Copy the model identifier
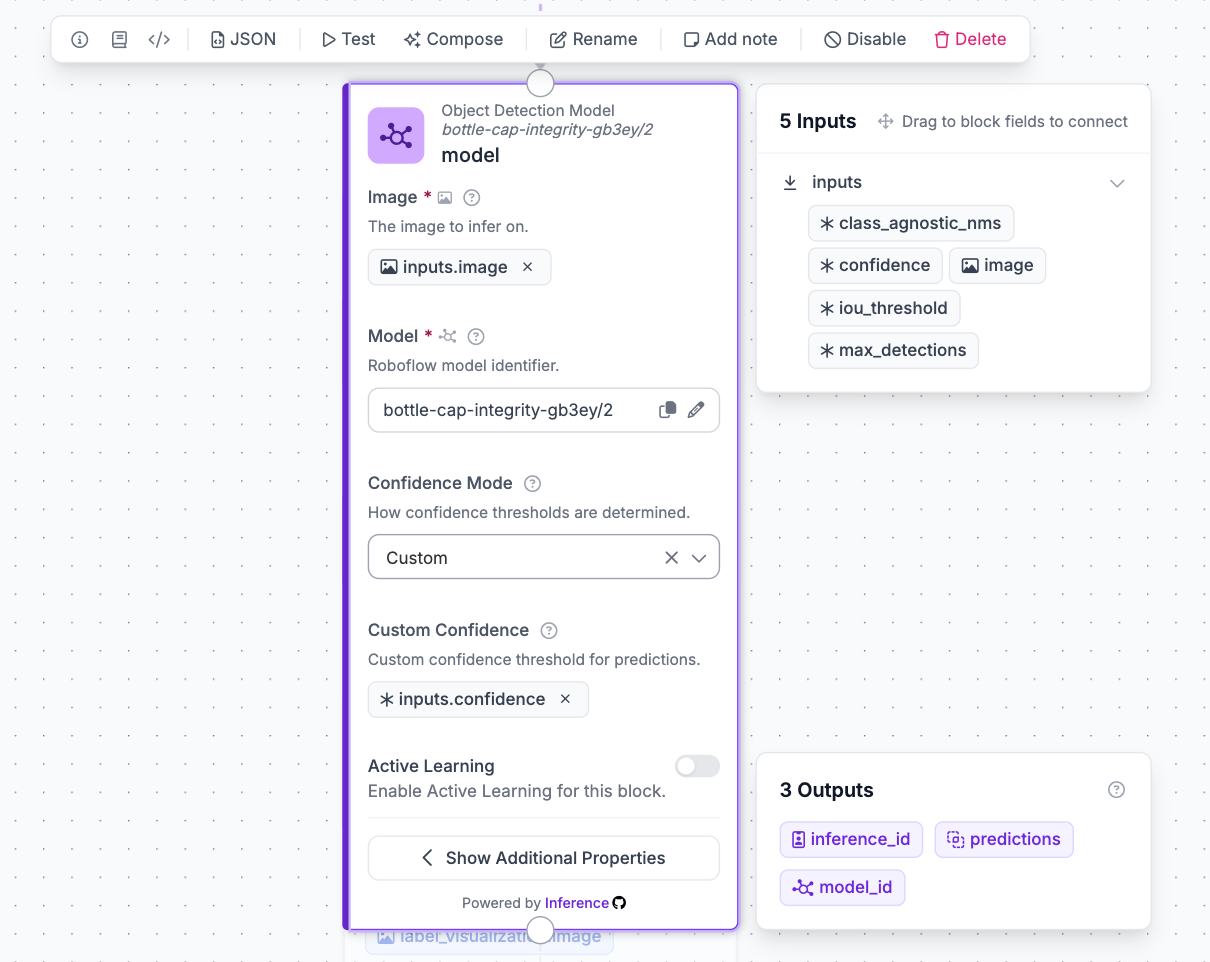The height and width of the screenshot is (962, 1210). (x=667, y=410)
